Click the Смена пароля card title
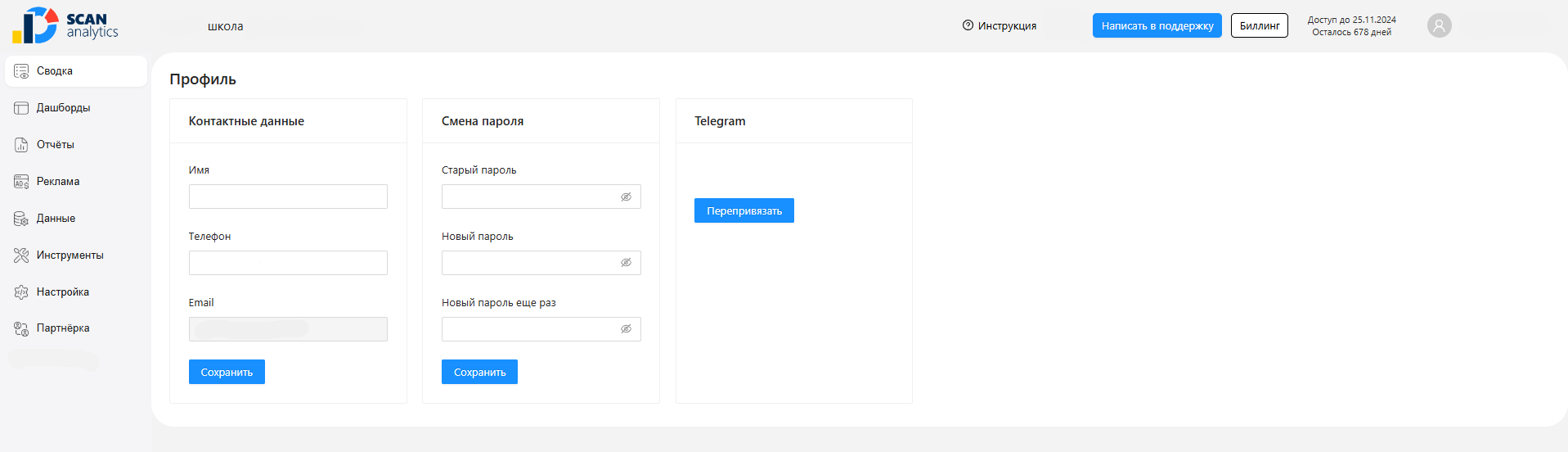1568x452 pixels. tap(483, 121)
